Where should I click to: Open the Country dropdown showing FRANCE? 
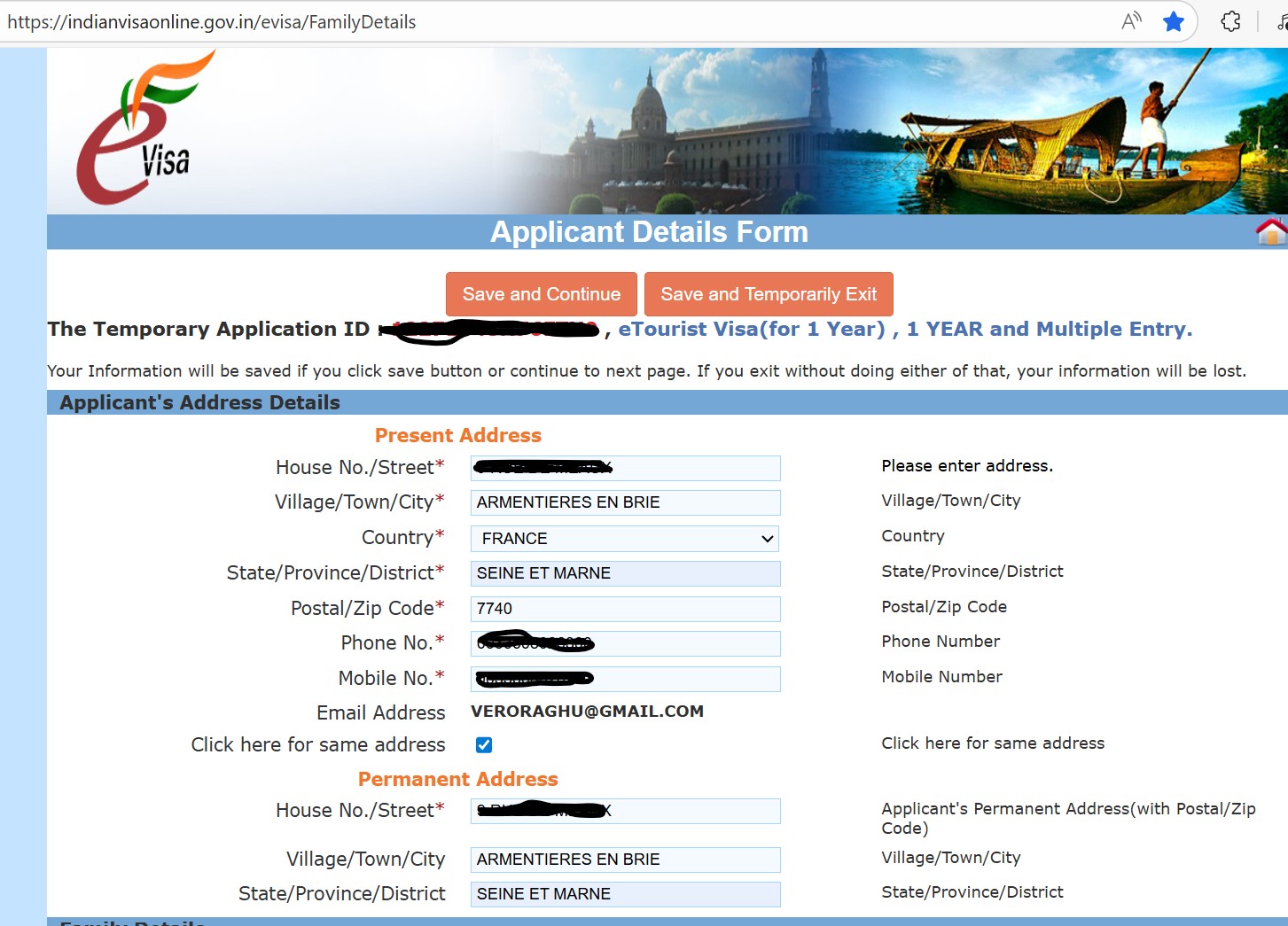point(625,539)
